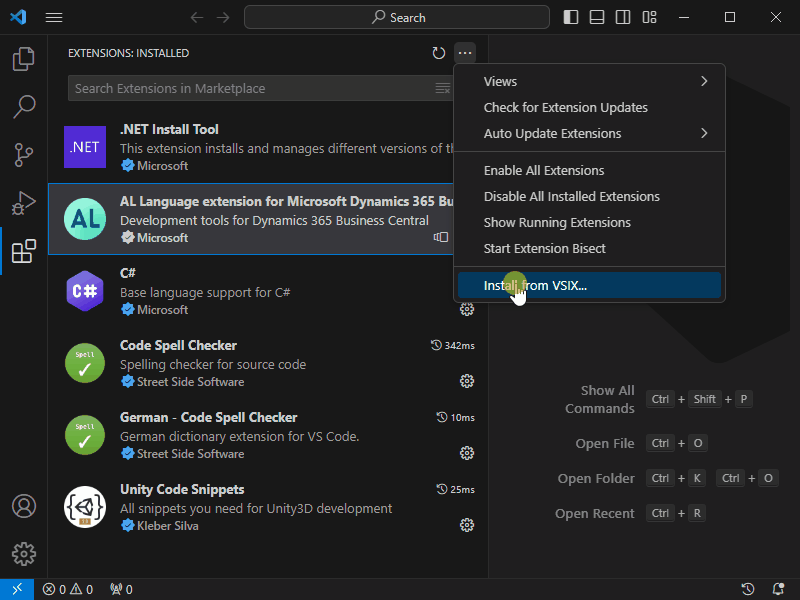This screenshot has width=800, height=600.
Task: Click the Open File label
Action: pos(605,444)
